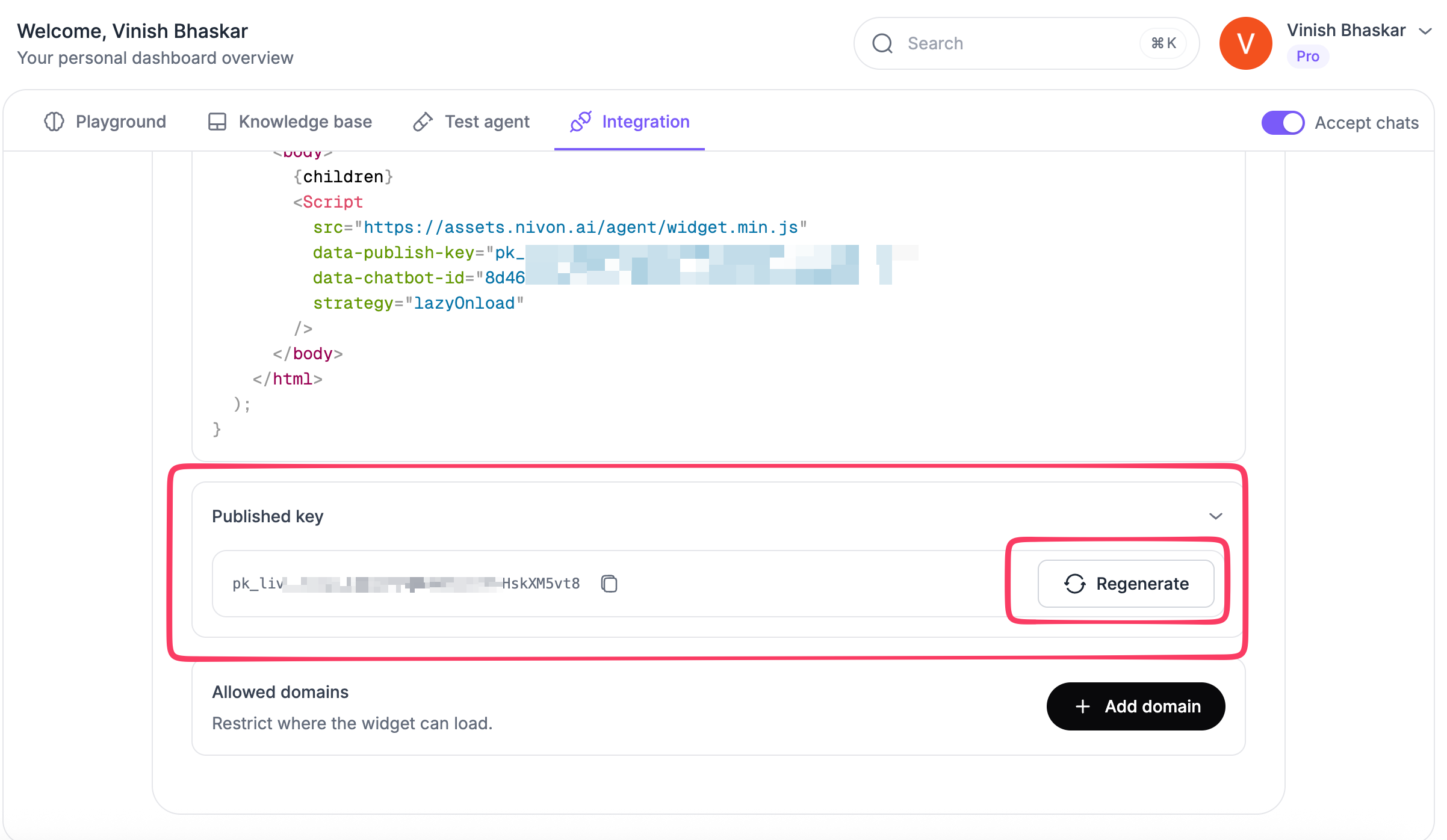Click the ⌘K shortcut badge
The width and height of the screenshot is (1447, 840).
pyautogui.click(x=1163, y=43)
